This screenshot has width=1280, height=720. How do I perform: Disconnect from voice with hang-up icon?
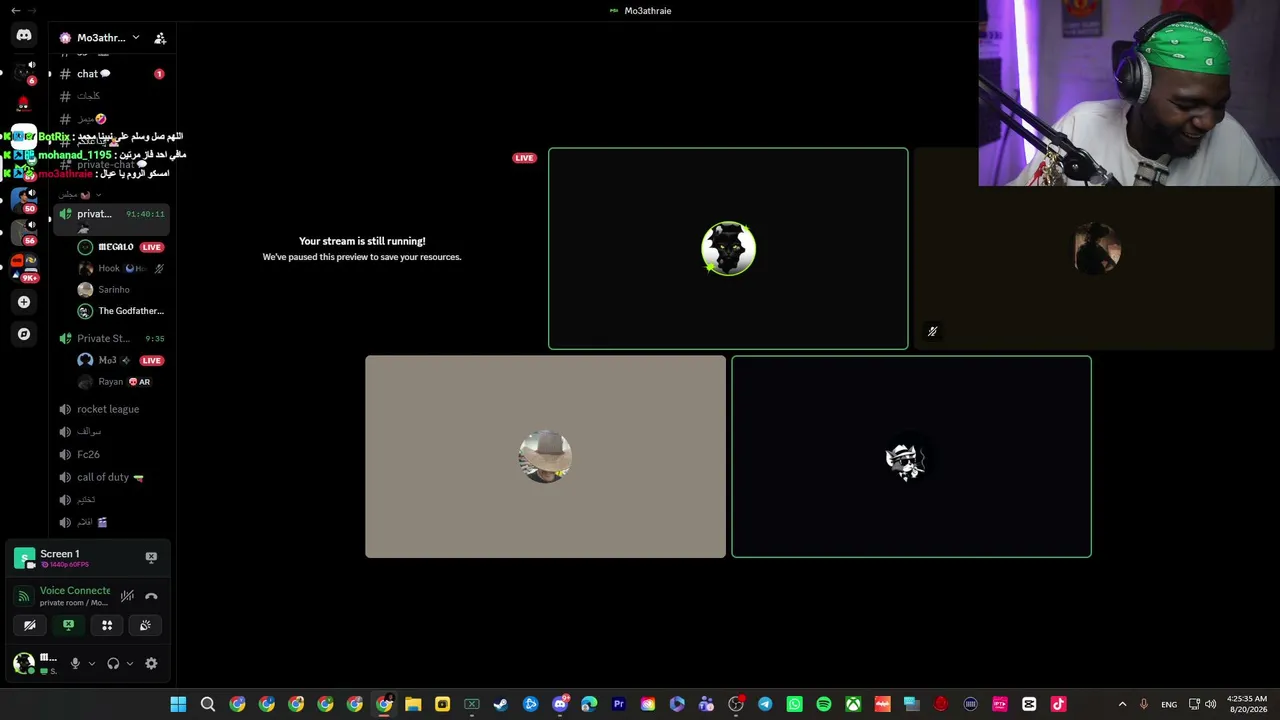pos(151,596)
